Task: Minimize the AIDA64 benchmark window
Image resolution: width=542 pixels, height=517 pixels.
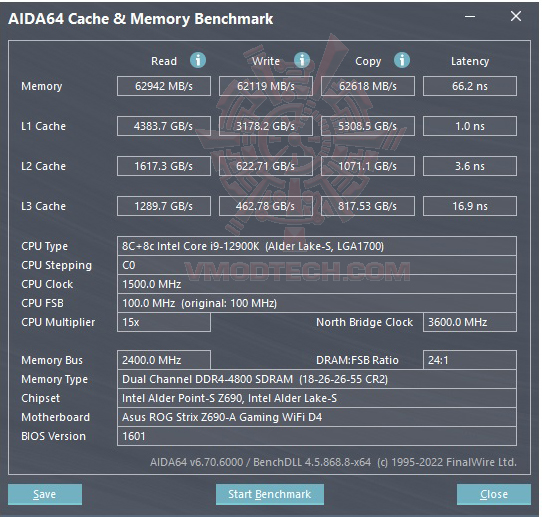Action: 470,16
